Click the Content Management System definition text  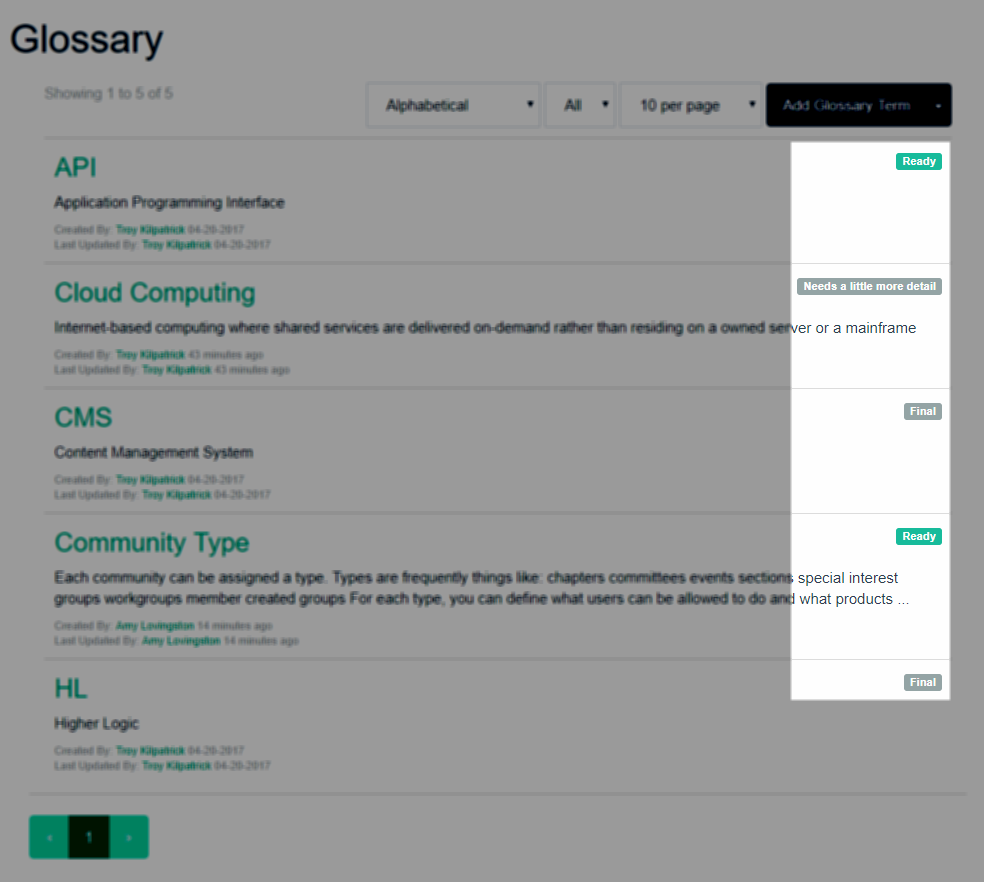pos(154,453)
